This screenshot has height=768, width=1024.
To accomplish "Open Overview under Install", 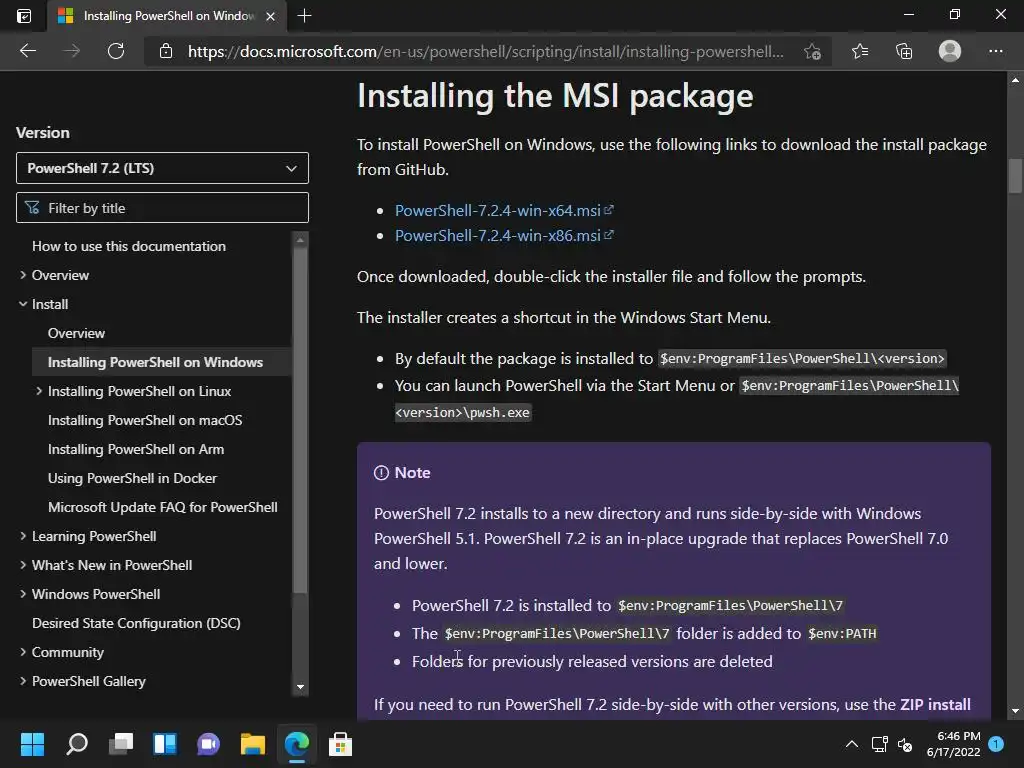I will pos(76,333).
